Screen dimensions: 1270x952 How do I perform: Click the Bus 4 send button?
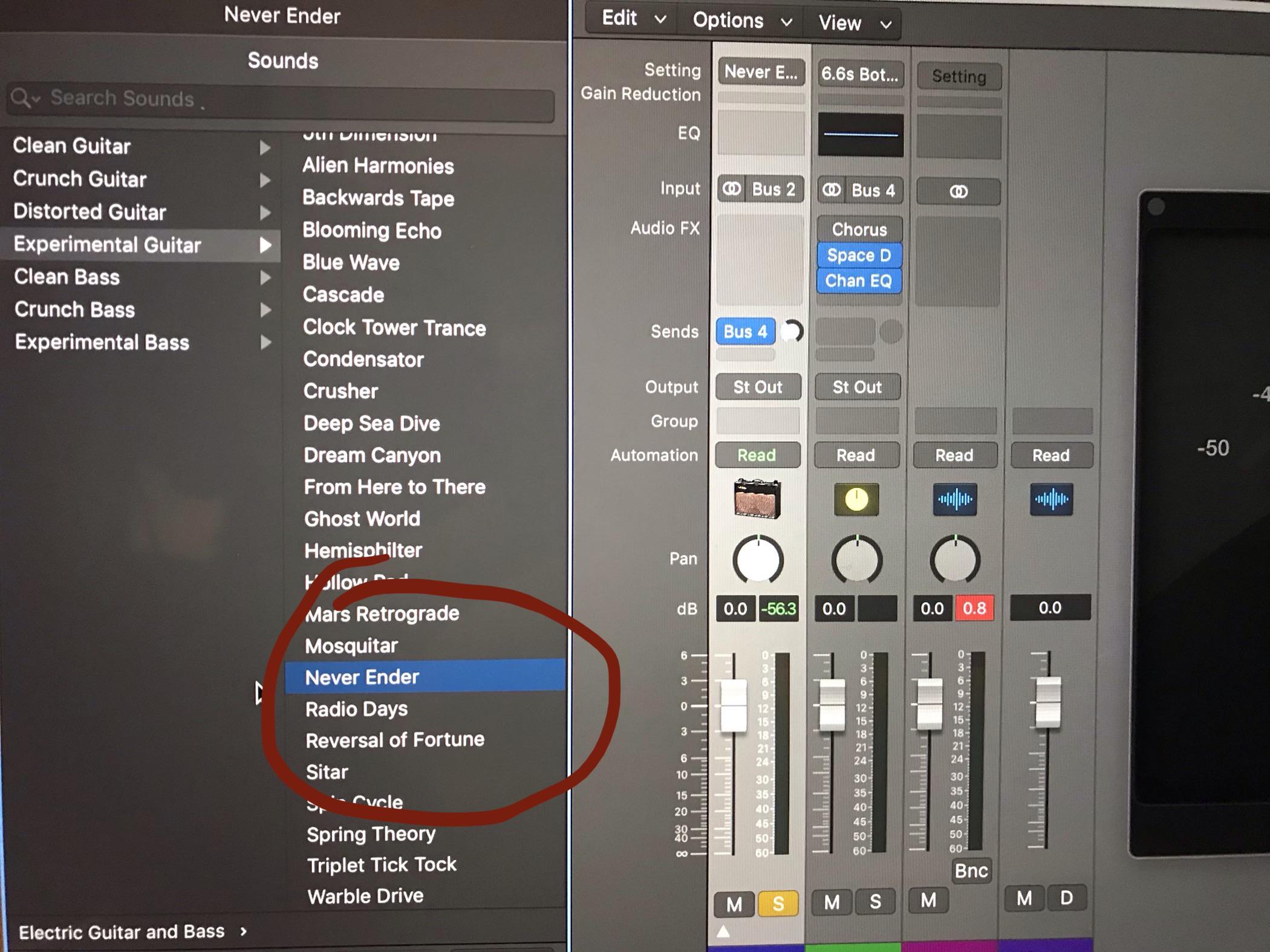(x=745, y=332)
